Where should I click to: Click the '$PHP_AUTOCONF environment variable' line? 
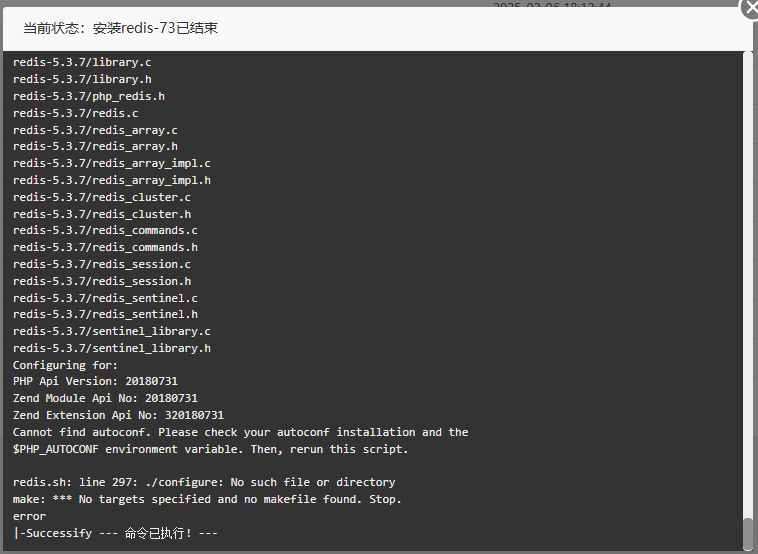point(210,449)
